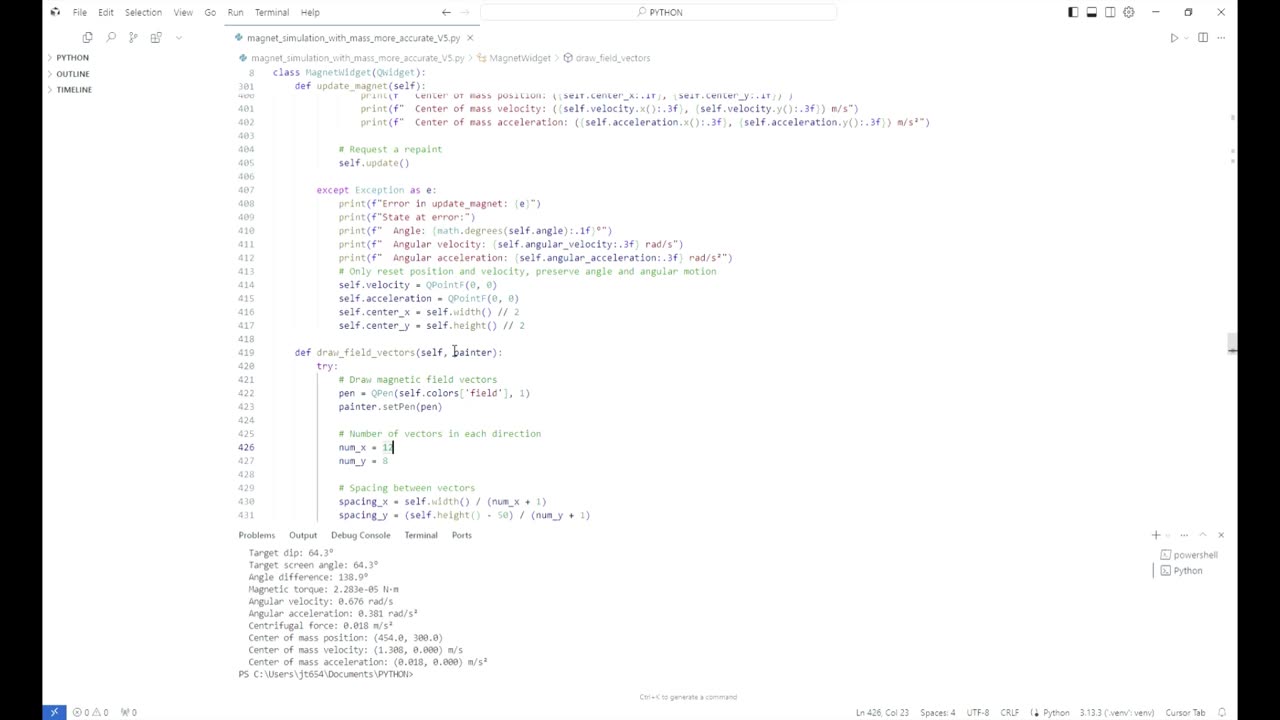
Task: Open the Explorer view icon
Action: (x=87, y=38)
